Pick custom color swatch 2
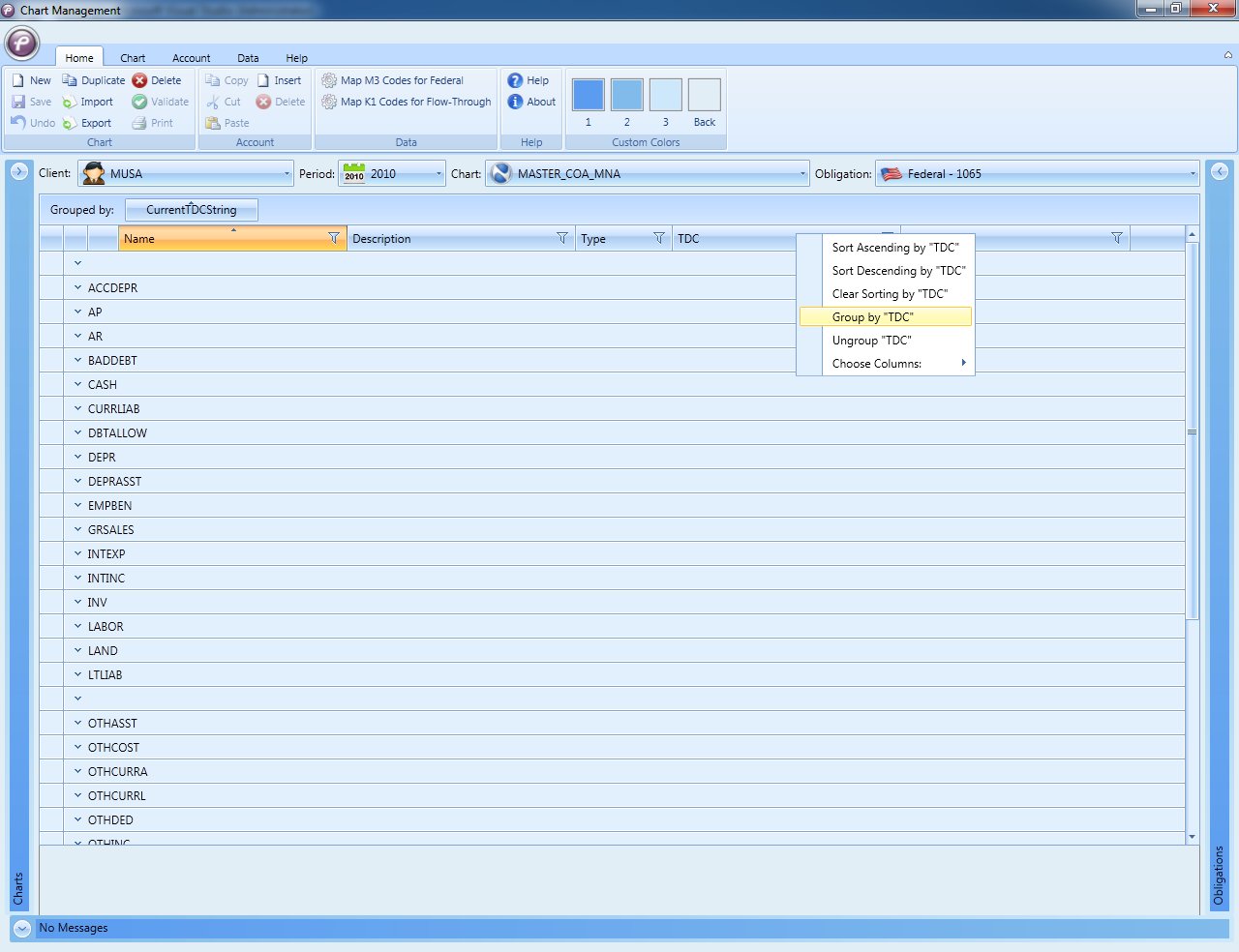The width and height of the screenshot is (1239, 952). pos(626,95)
